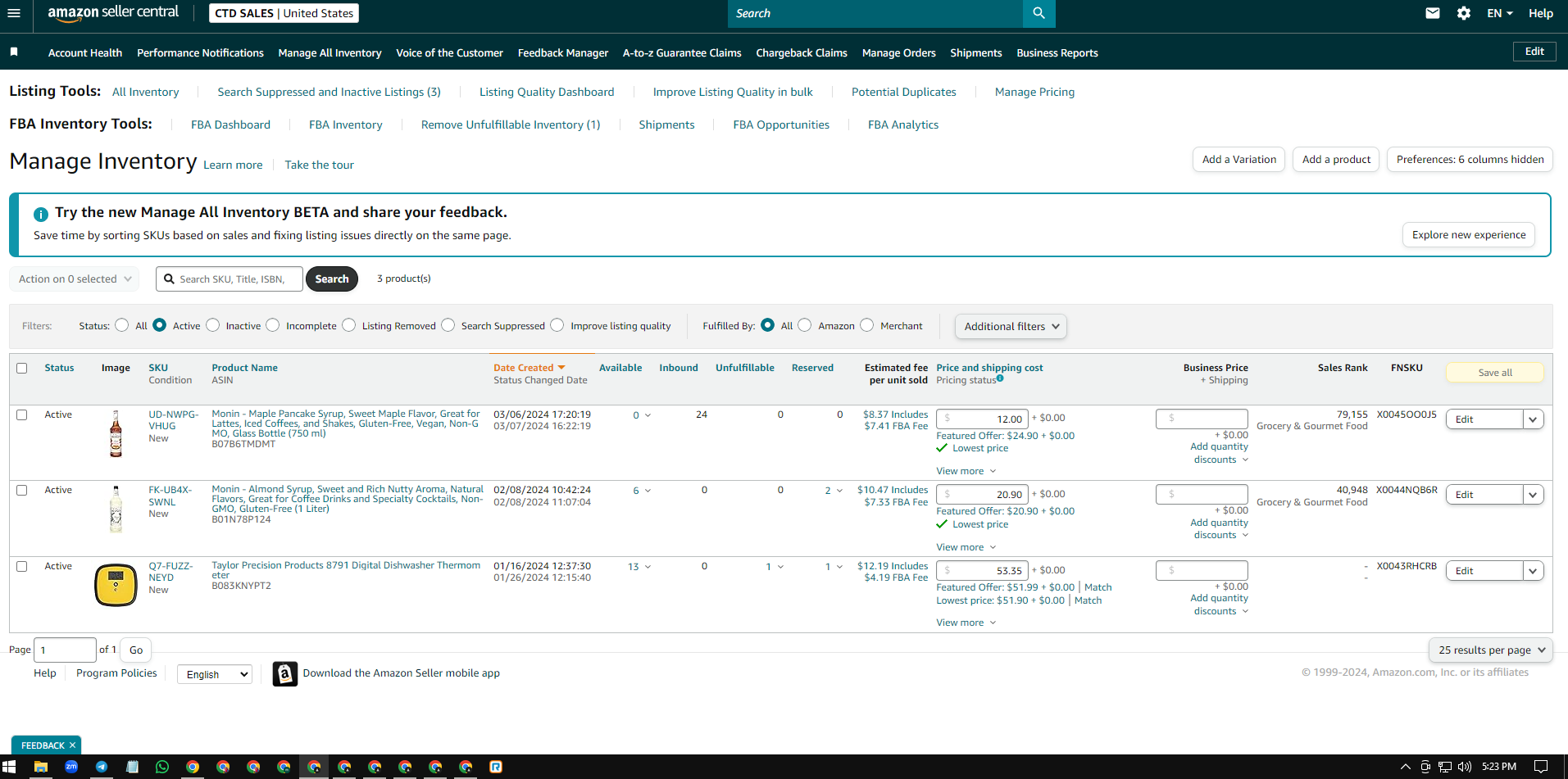The width and height of the screenshot is (1568, 779).
Task: Click the Save all button
Action: coord(1495,373)
